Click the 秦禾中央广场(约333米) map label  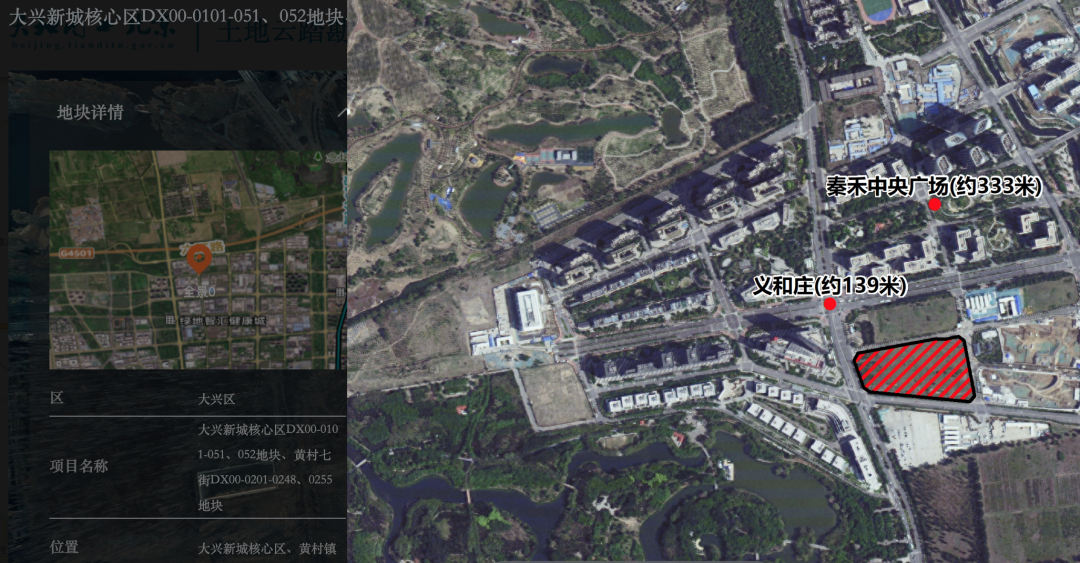[x=934, y=186]
